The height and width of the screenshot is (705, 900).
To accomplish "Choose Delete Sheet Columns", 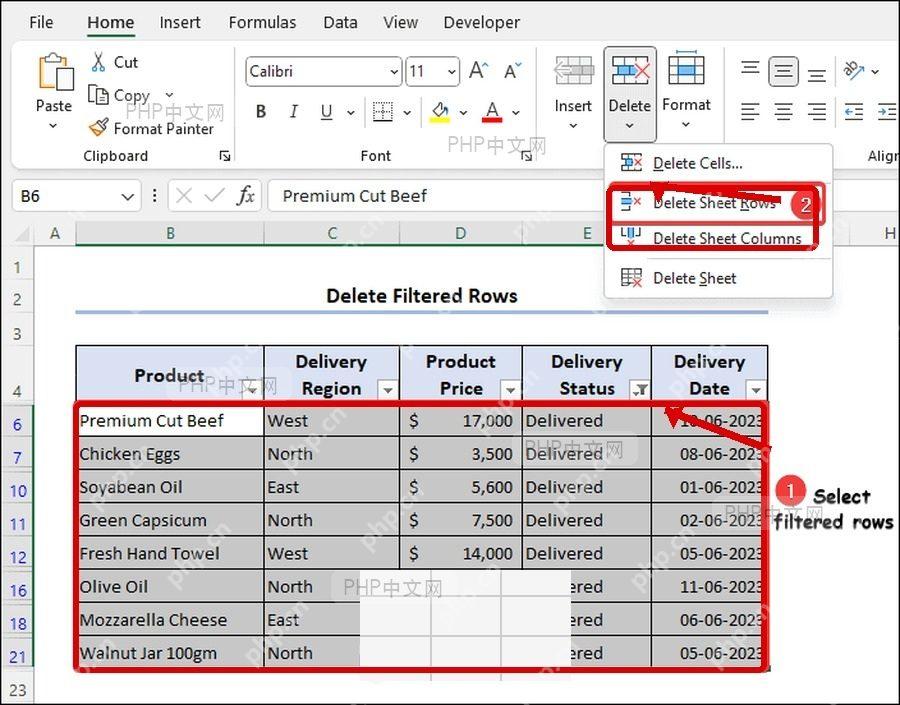I will [718, 238].
